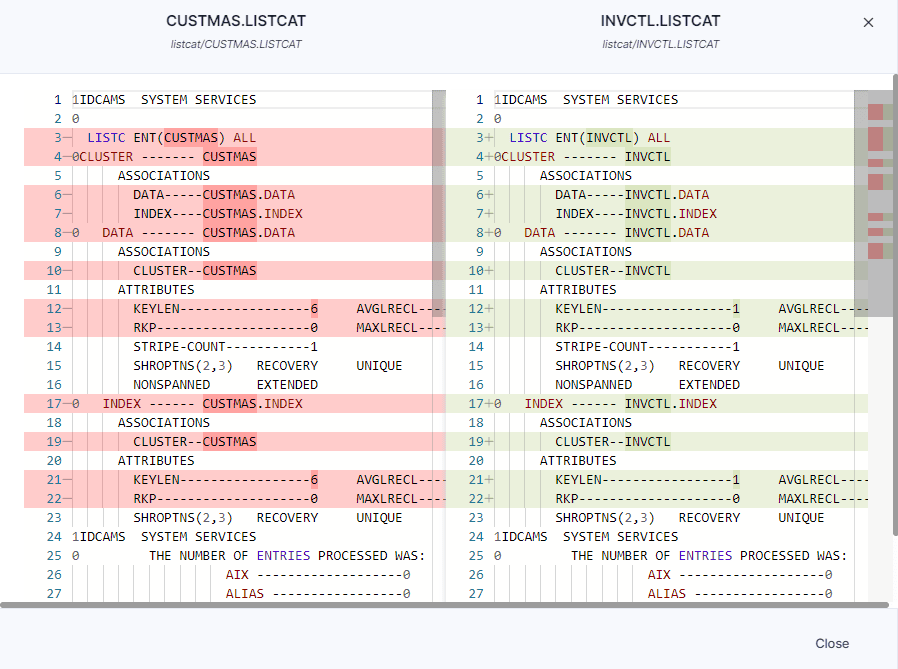The height and width of the screenshot is (669, 898).
Task: Click left line 17 INDEX ------ CUSTMAS.INDEX
Action: (x=202, y=404)
